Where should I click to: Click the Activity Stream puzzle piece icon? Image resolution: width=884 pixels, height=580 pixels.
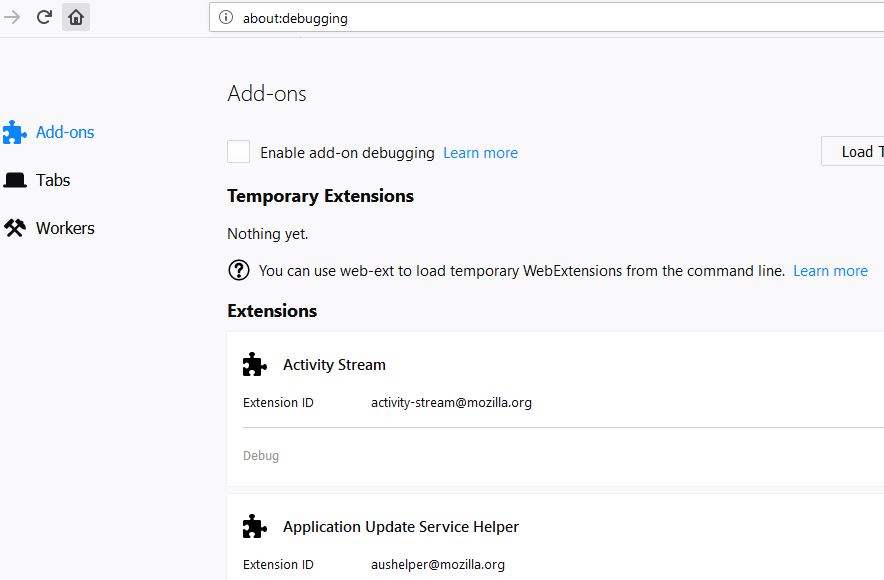[255, 365]
